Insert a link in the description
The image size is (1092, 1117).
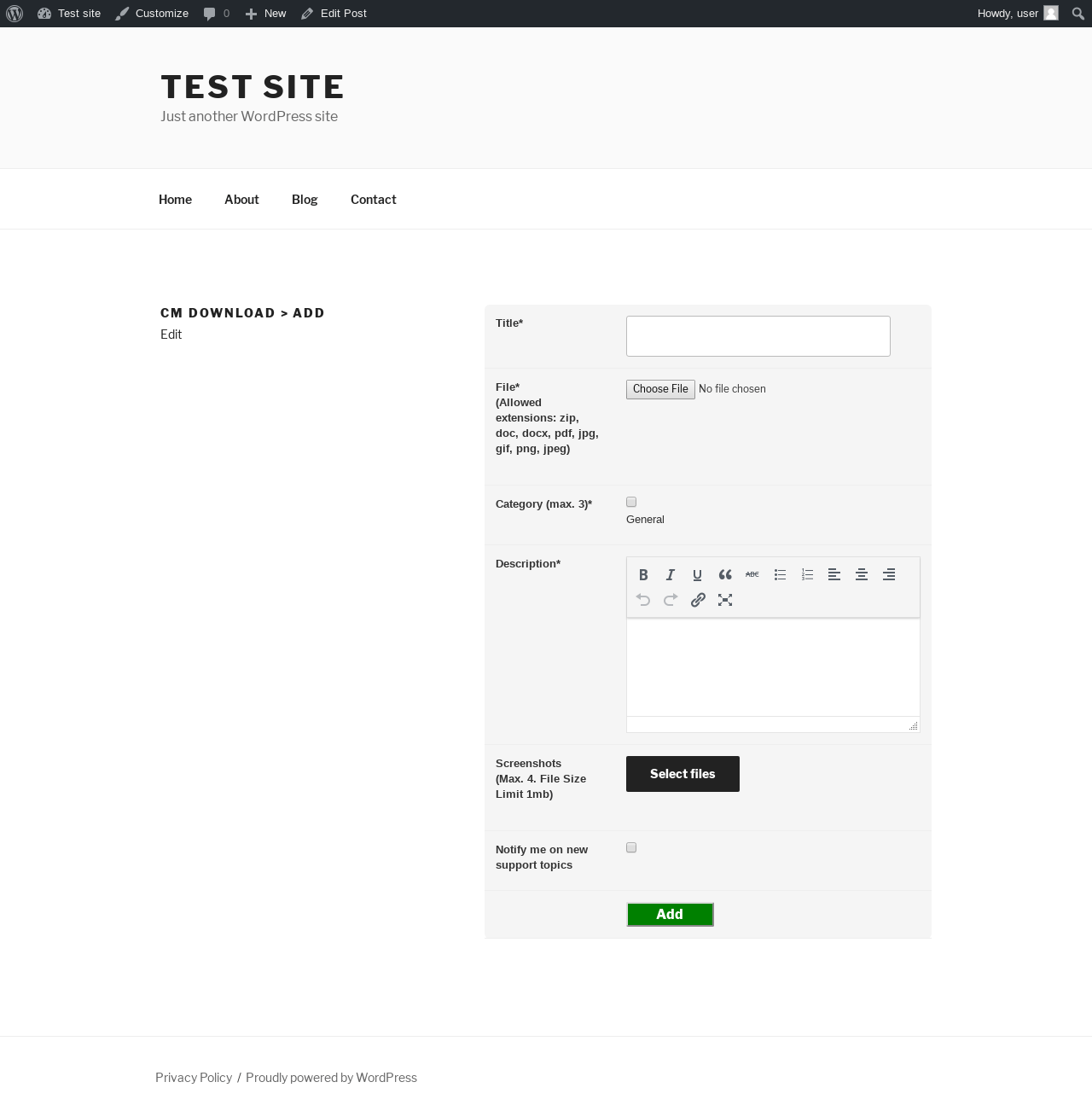coord(698,600)
